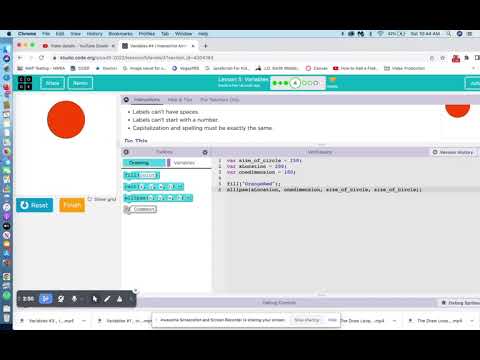The image size is (480, 360).
Task: Open the Canvas bookmark
Action: pos(317,68)
